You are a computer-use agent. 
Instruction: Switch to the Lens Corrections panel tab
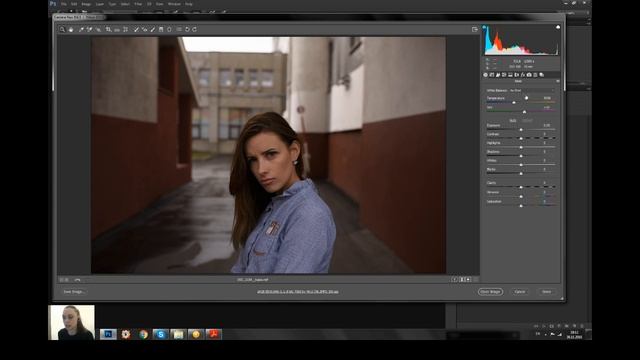coord(517,75)
